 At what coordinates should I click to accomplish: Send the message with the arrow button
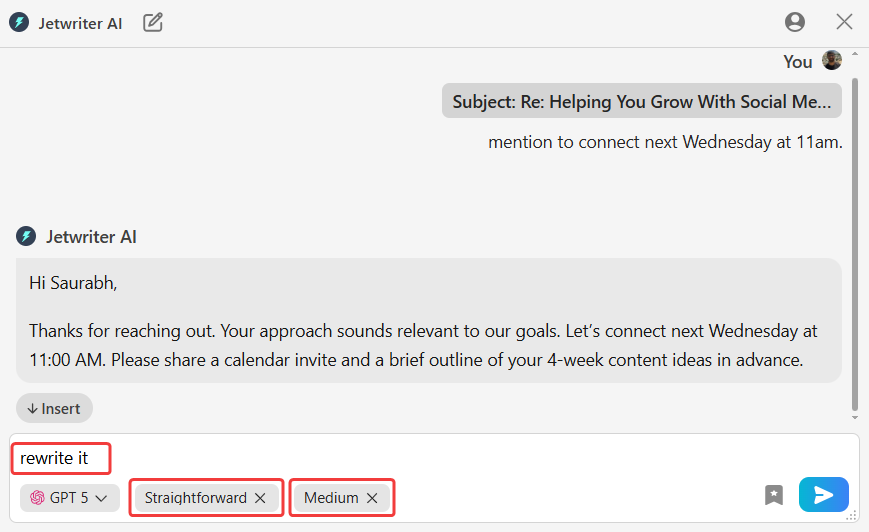(823, 495)
